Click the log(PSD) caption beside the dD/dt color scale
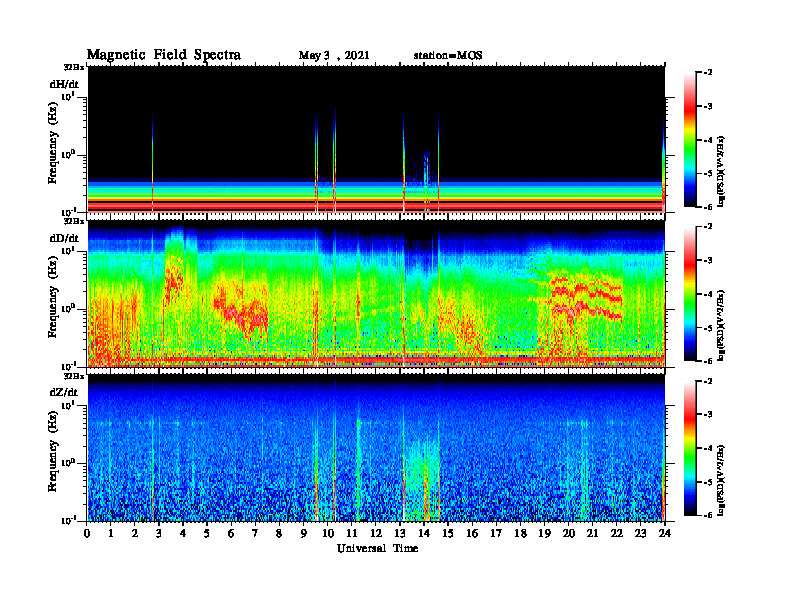The height and width of the screenshot is (612, 792). 722,326
